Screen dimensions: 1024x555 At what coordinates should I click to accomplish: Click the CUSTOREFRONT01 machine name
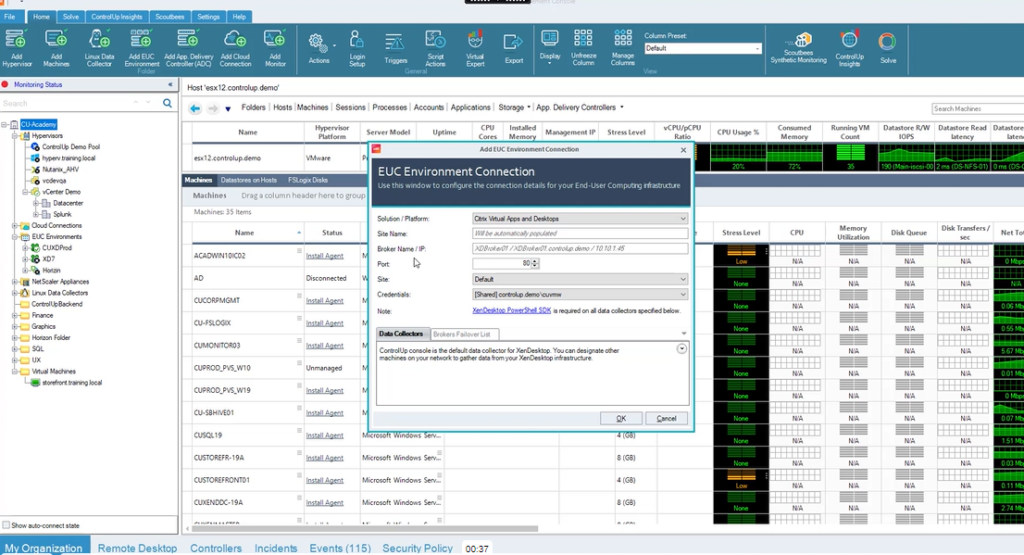(222, 481)
